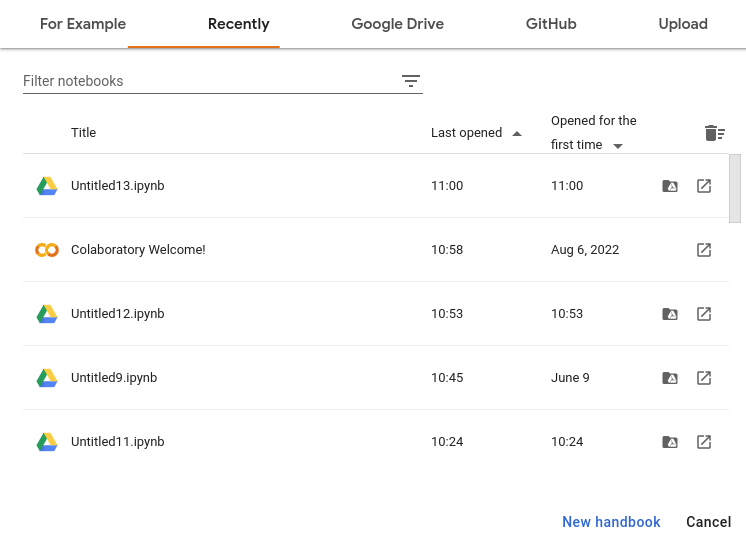The height and width of the screenshot is (547, 746).
Task: Open Untitled12.ipynb in new tab icon
Action: (704, 314)
